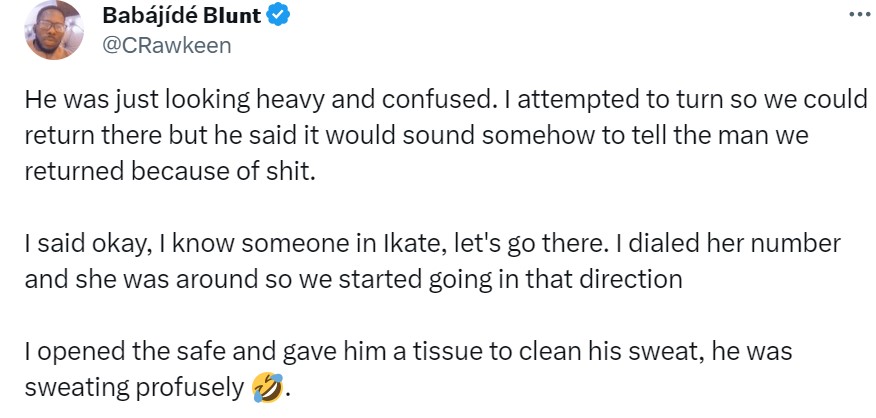
Task: Click the blue verified checkmark badge
Action: point(281,17)
